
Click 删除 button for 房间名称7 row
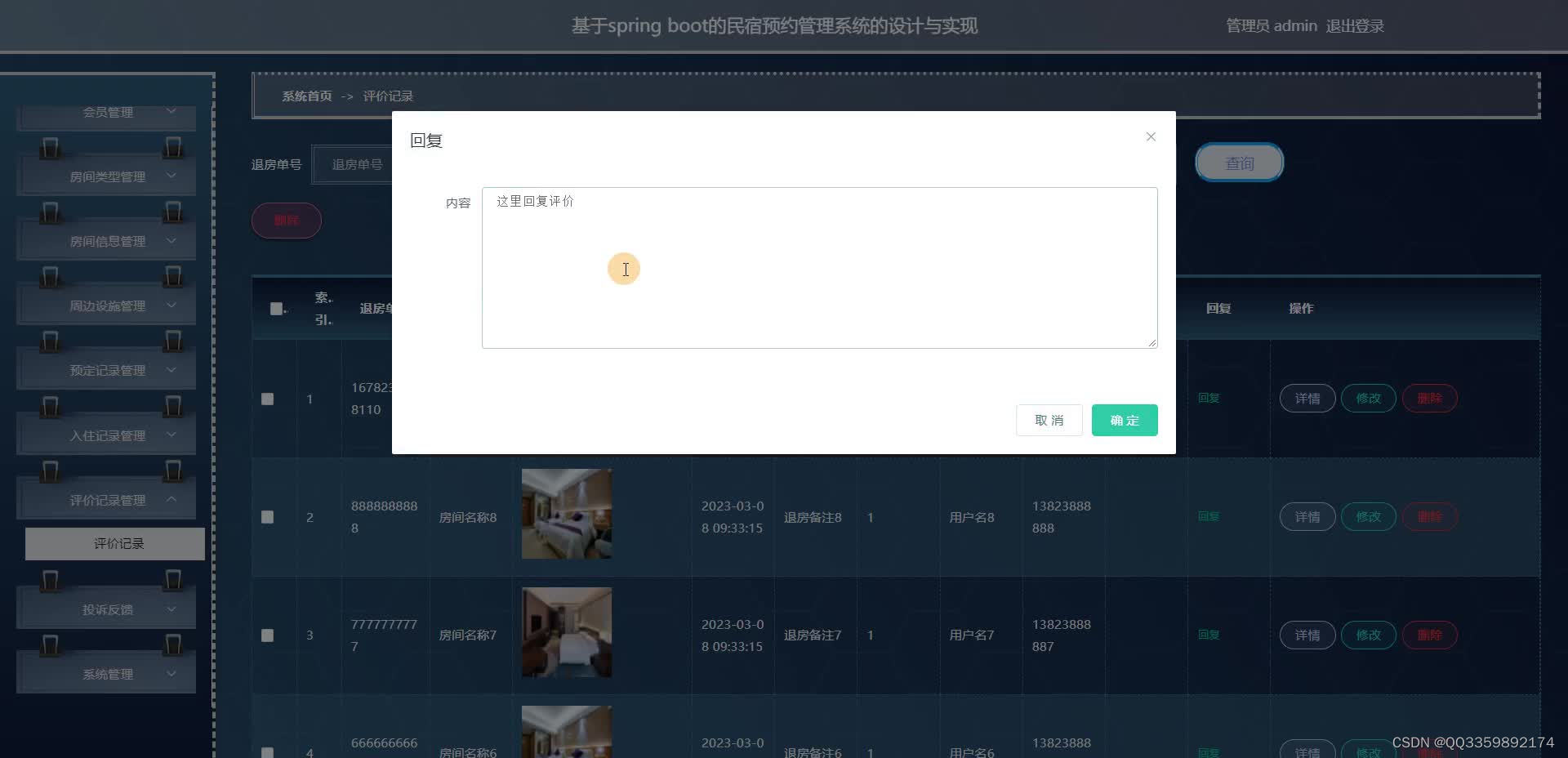click(x=1430, y=635)
